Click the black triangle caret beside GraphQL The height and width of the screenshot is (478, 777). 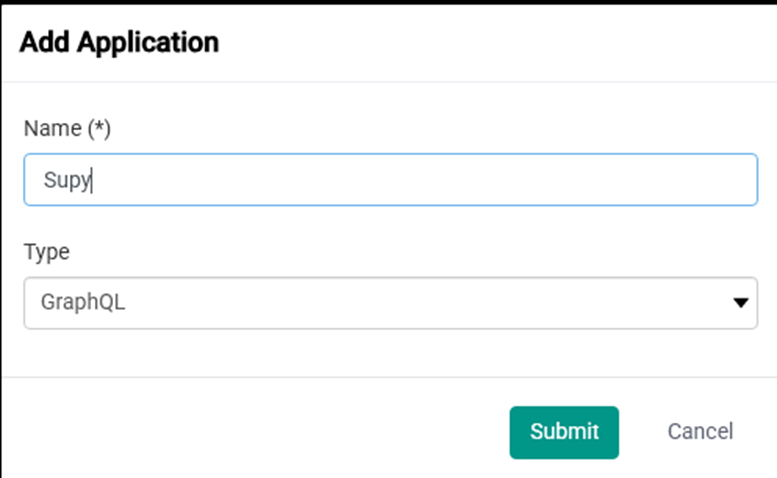point(740,303)
